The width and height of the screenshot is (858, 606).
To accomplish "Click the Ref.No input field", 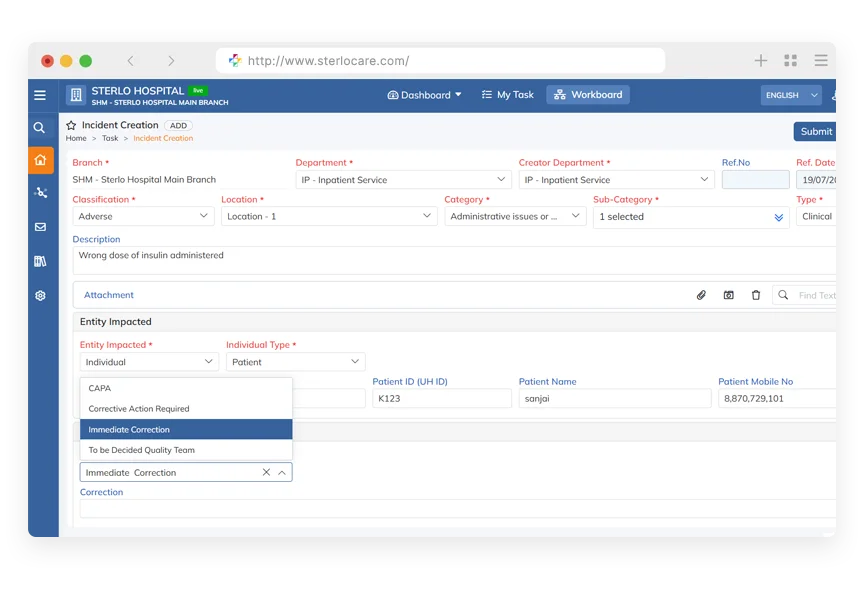I will click(755, 180).
